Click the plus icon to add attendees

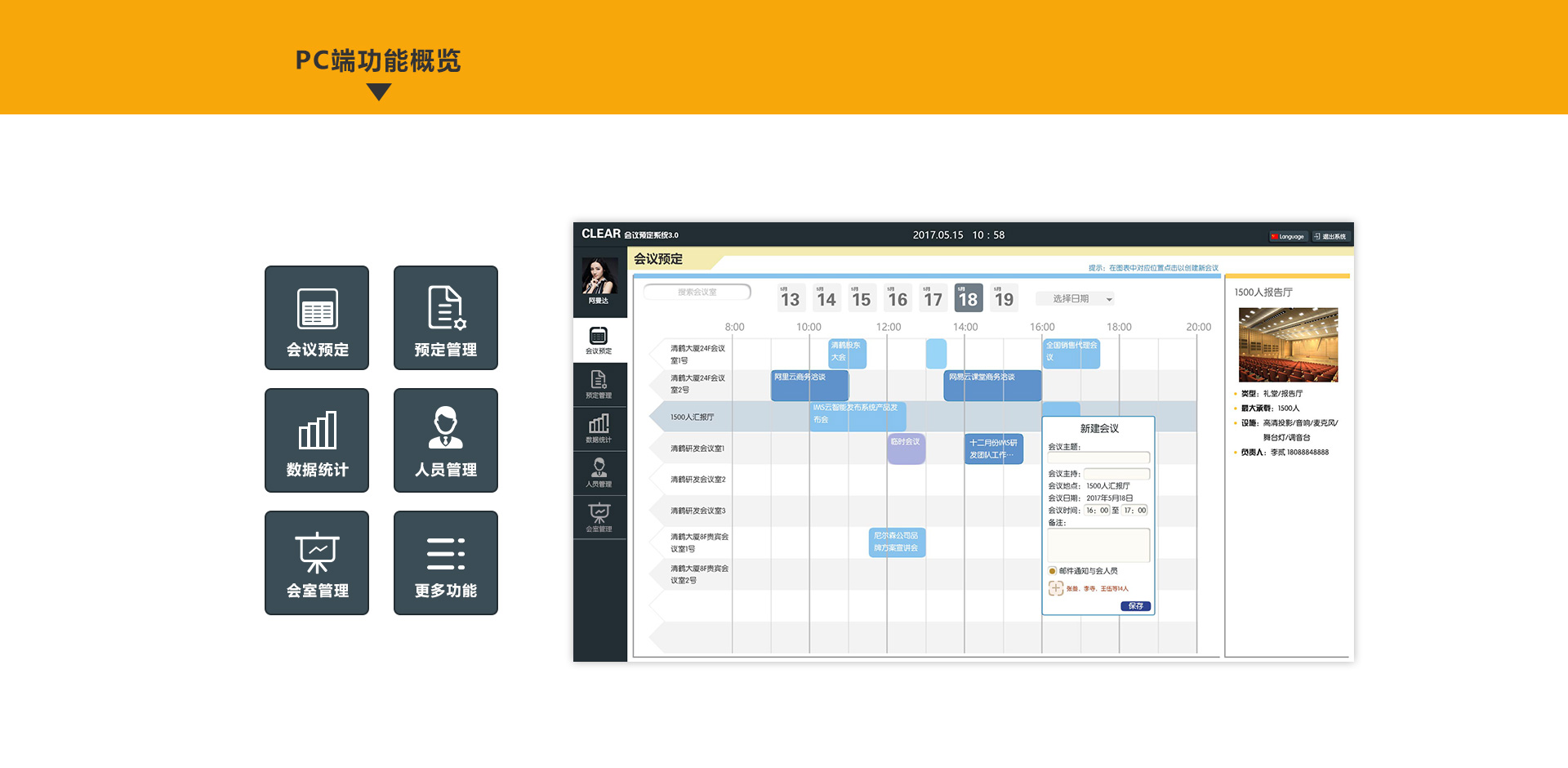(1056, 588)
